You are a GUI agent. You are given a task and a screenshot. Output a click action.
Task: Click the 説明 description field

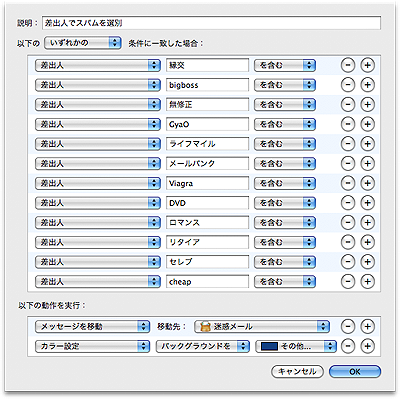(x=211, y=23)
